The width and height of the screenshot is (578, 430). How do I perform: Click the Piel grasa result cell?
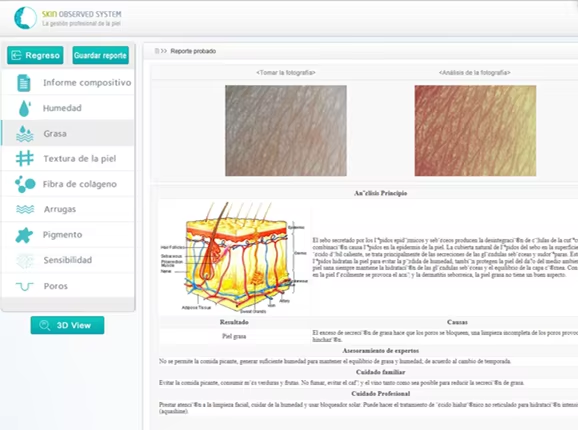(x=234, y=336)
